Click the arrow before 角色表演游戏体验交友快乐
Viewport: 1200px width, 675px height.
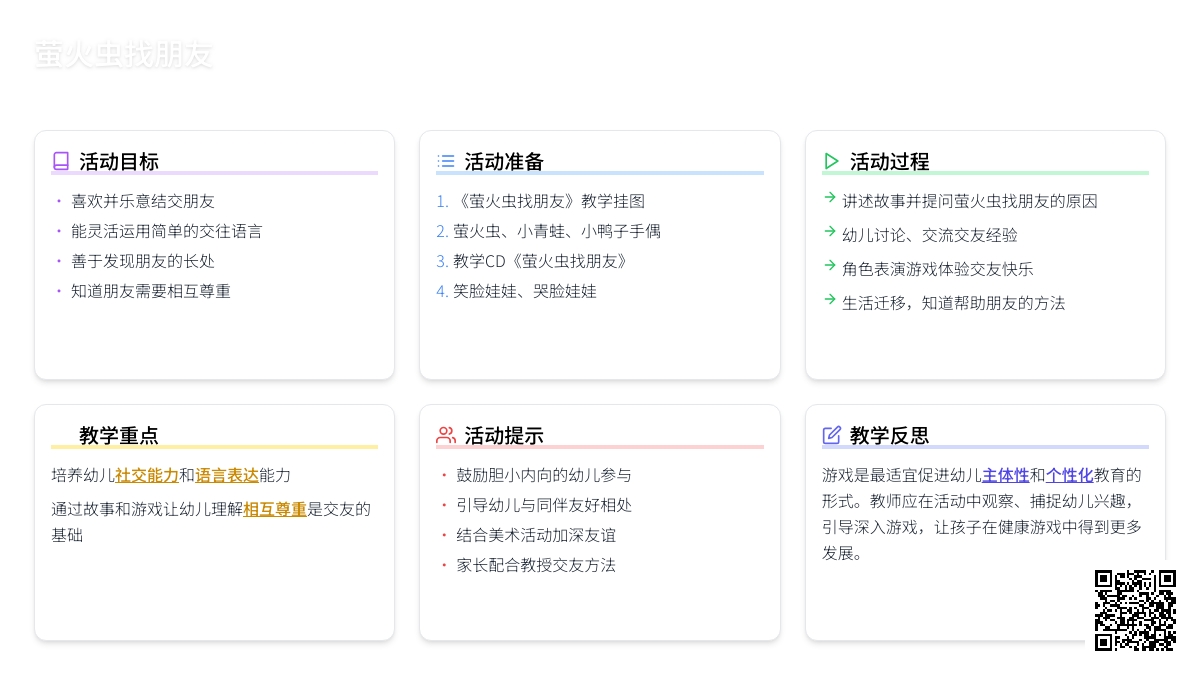(x=830, y=266)
